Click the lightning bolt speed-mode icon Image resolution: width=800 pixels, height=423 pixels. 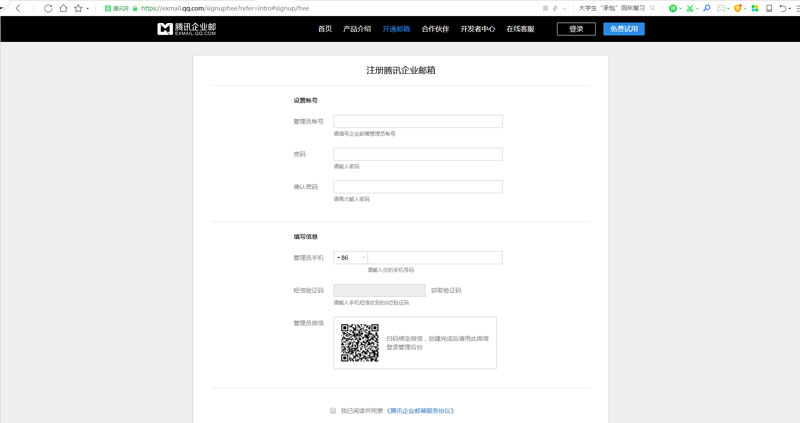coord(555,8)
